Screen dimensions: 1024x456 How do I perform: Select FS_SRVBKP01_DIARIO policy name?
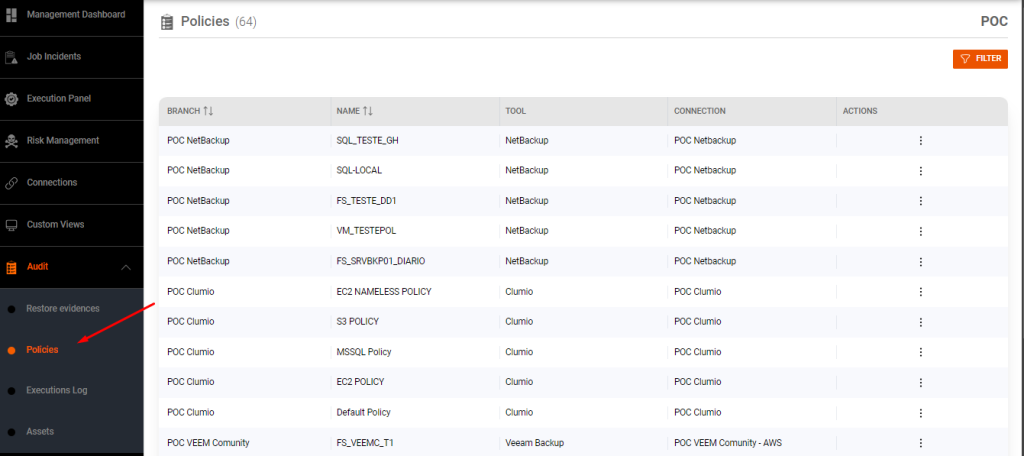tap(381, 261)
